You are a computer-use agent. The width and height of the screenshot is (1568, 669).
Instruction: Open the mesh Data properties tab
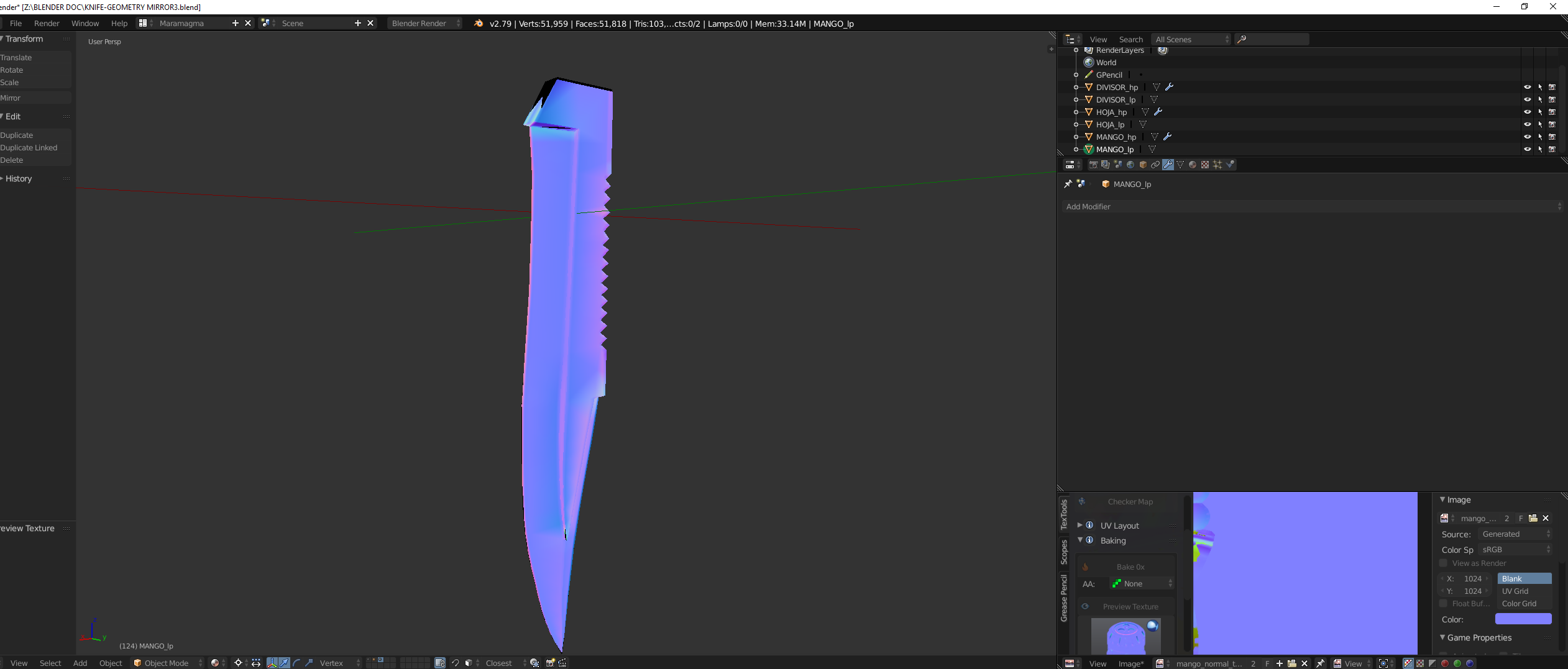1180,165
